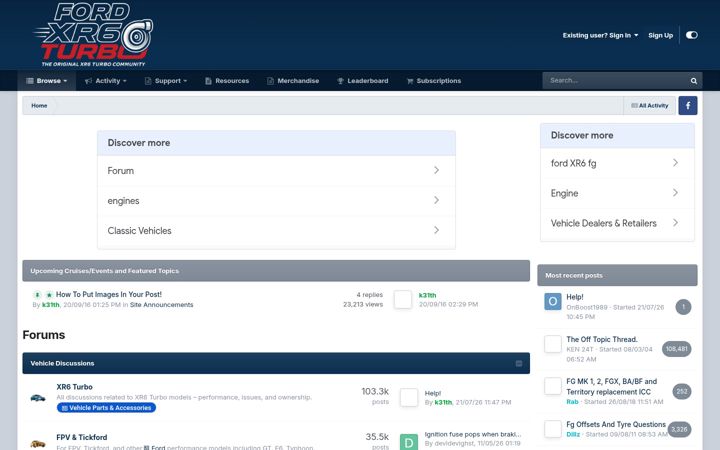Screen dimensions: 720x450
Task: Open FG MK 1, 2, FGX replacement ICC topic
Action: coord(611,387)
